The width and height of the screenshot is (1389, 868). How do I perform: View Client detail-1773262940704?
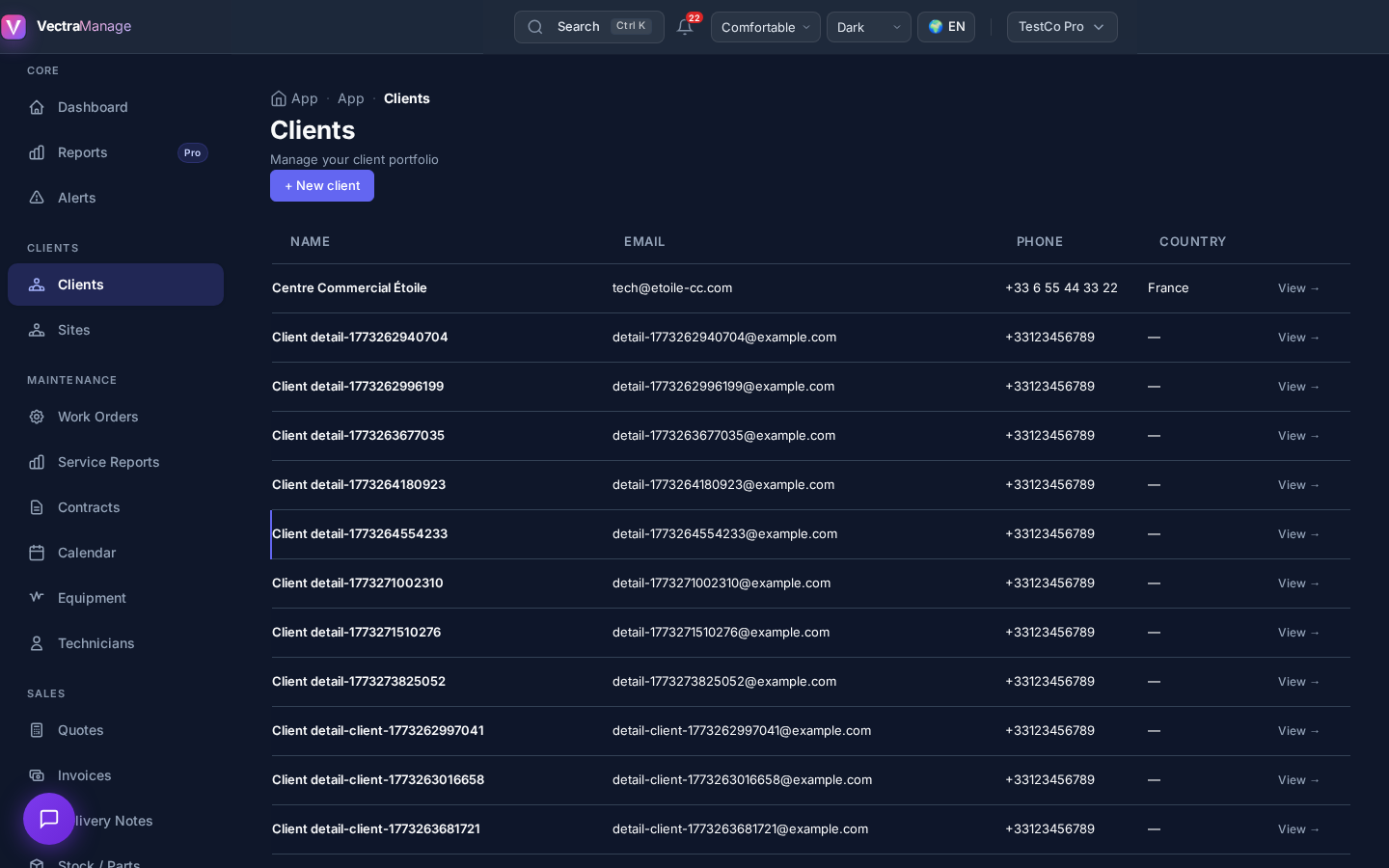click(x=1298, y=338)
